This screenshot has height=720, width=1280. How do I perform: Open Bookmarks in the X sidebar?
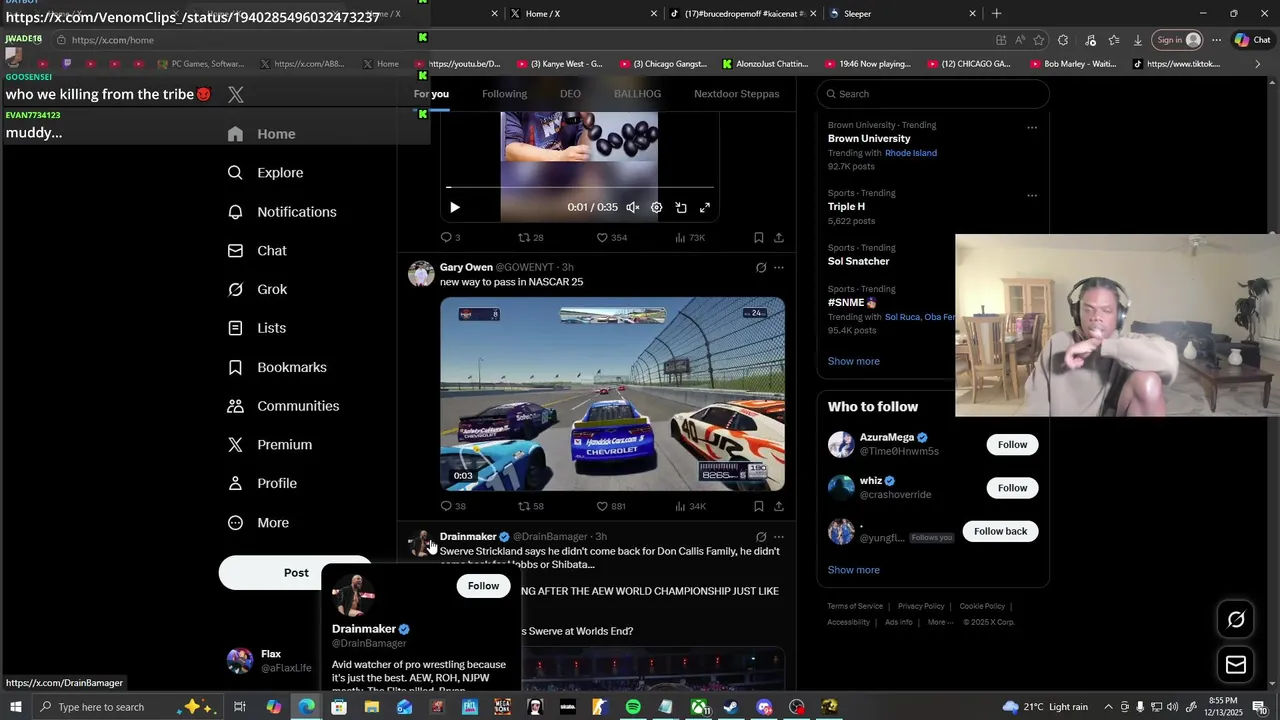pyautogui.click(x=277, y=367)
